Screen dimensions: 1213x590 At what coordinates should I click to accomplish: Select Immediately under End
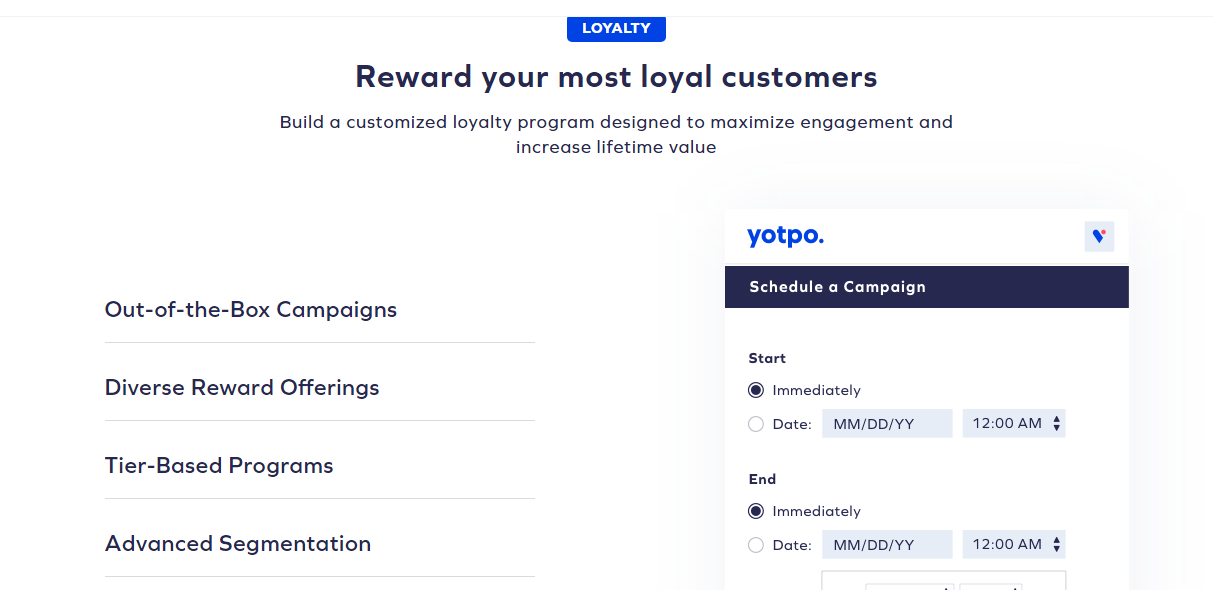(x=756, y=511)
